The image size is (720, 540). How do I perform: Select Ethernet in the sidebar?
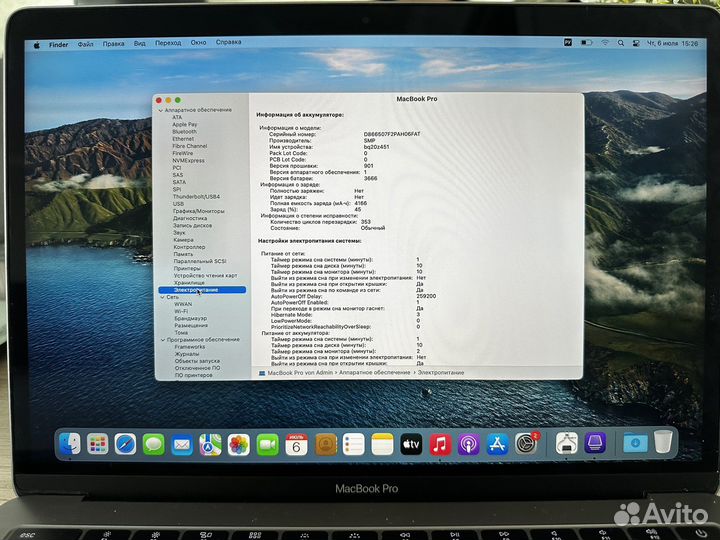(x=183, y=139)
